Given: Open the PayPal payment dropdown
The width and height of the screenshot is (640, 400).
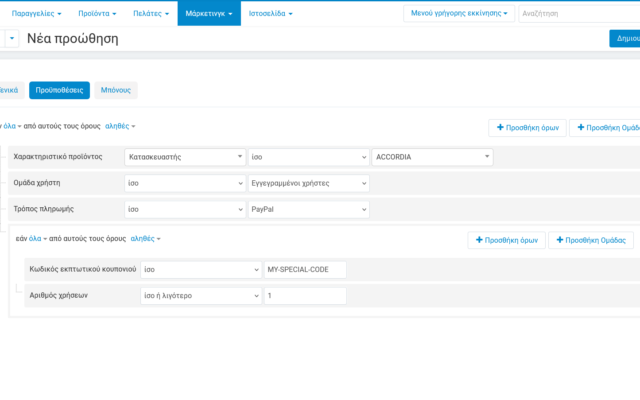Looking at the screenshot, I should pyautogui.click(x=308, y=210).
